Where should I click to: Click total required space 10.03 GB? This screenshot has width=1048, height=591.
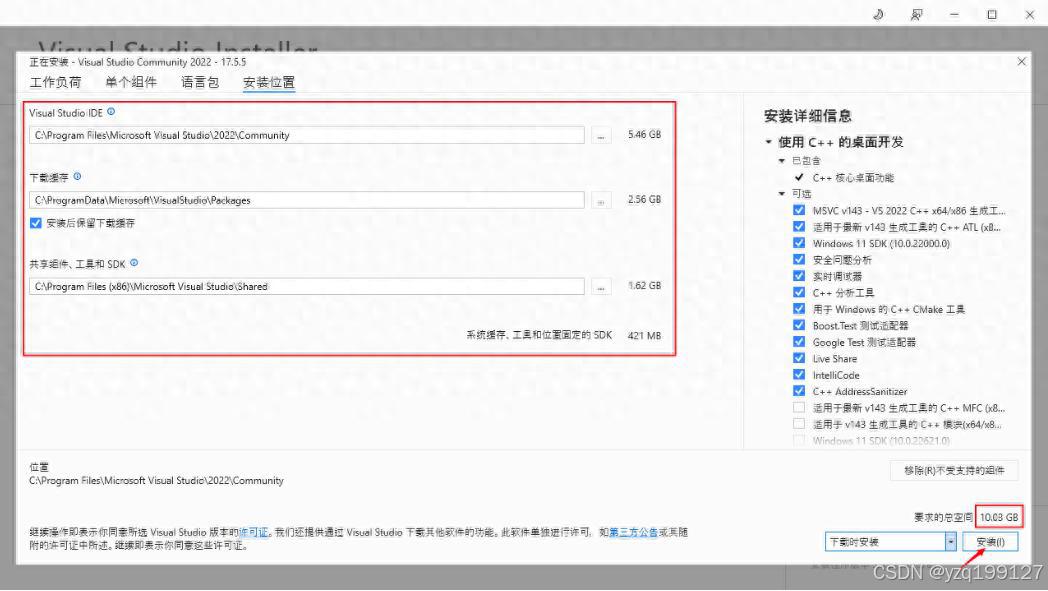(999, 517)
